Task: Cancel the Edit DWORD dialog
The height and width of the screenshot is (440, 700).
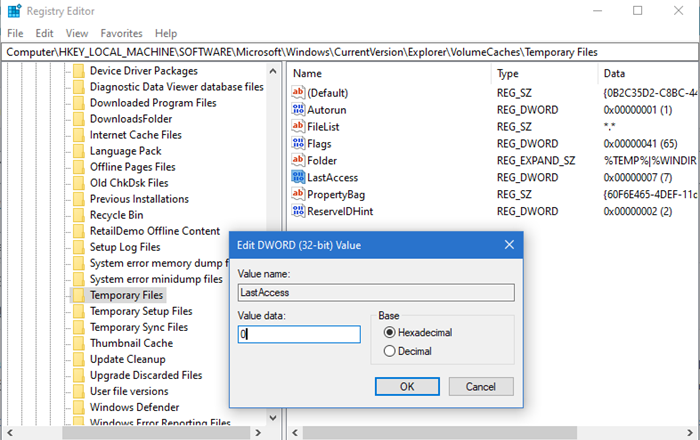Action: [481, 386]
